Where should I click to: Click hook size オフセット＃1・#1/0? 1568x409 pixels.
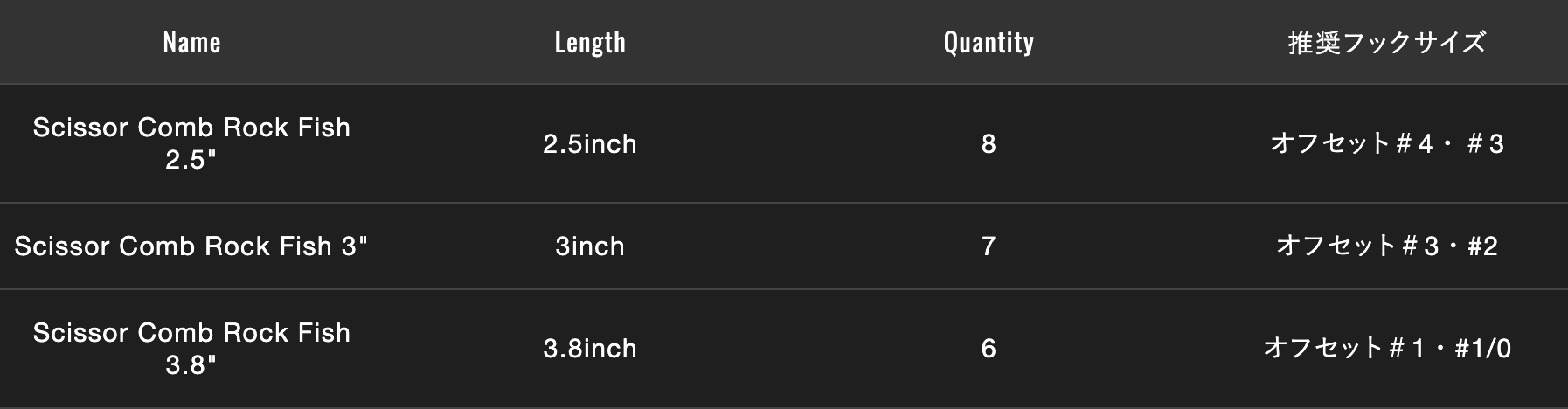1387,348
